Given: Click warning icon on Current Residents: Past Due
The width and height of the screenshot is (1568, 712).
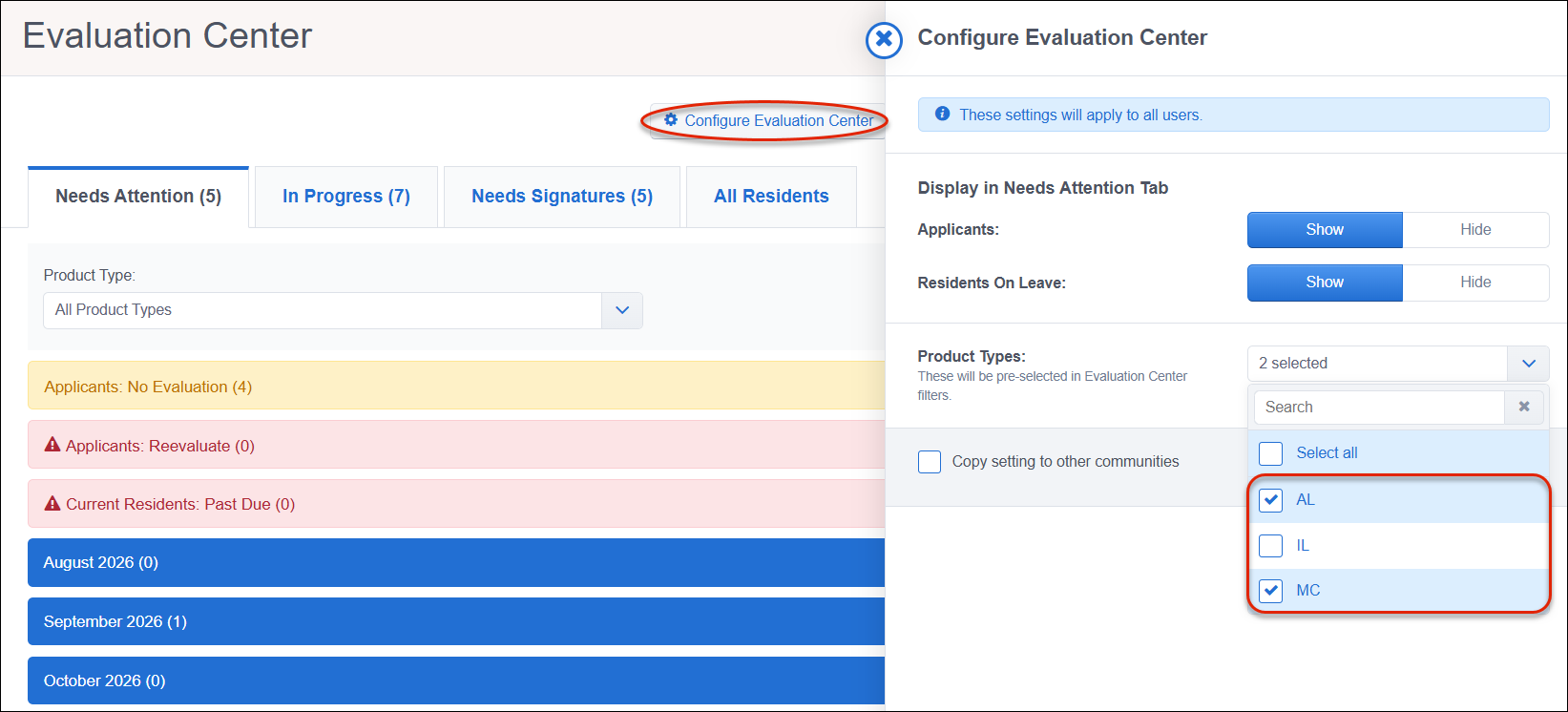Looking at the screenshot, I should pos(52,503).
